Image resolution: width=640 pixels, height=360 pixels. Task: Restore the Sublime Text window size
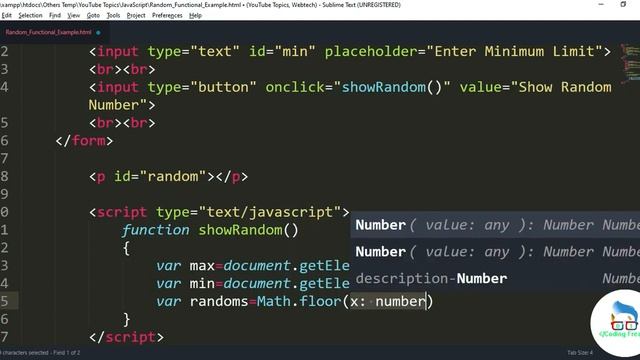(x=623, y=4)
